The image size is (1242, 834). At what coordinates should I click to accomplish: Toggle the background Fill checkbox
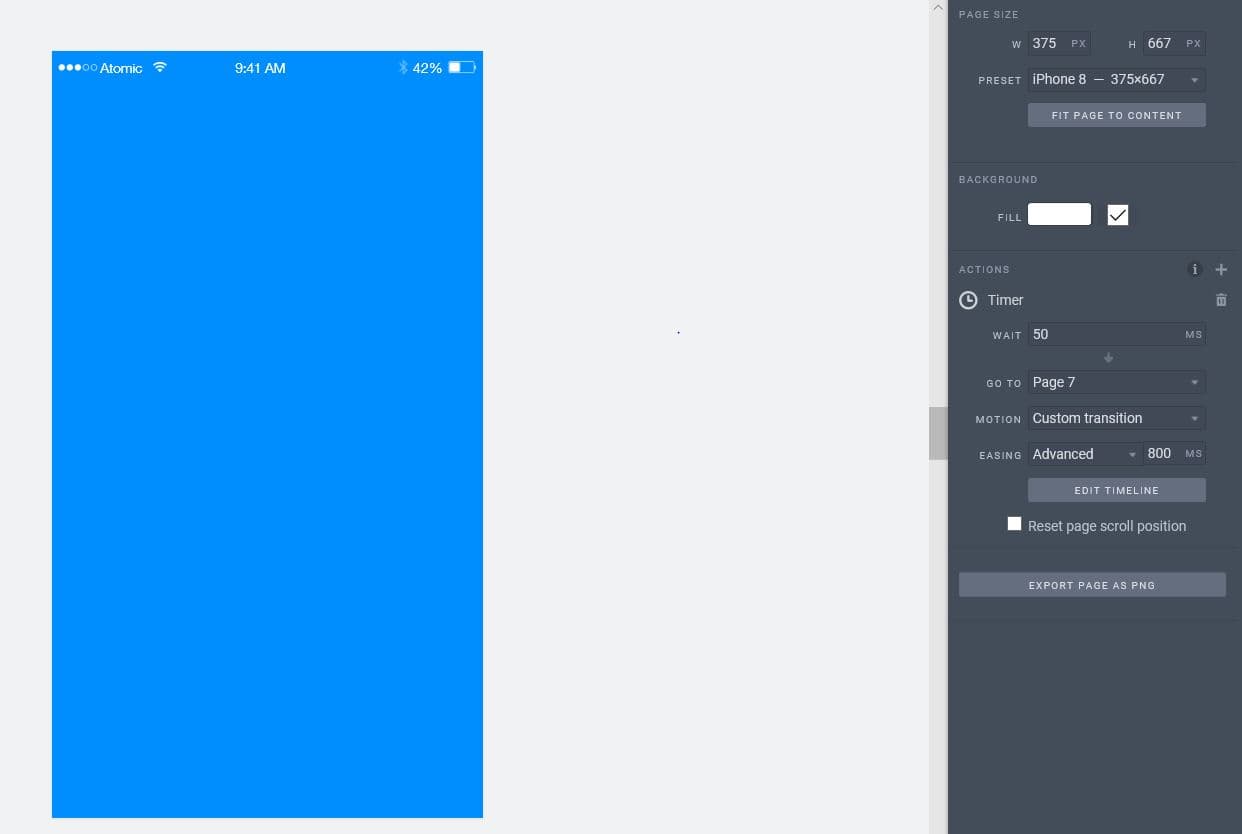1117,214
